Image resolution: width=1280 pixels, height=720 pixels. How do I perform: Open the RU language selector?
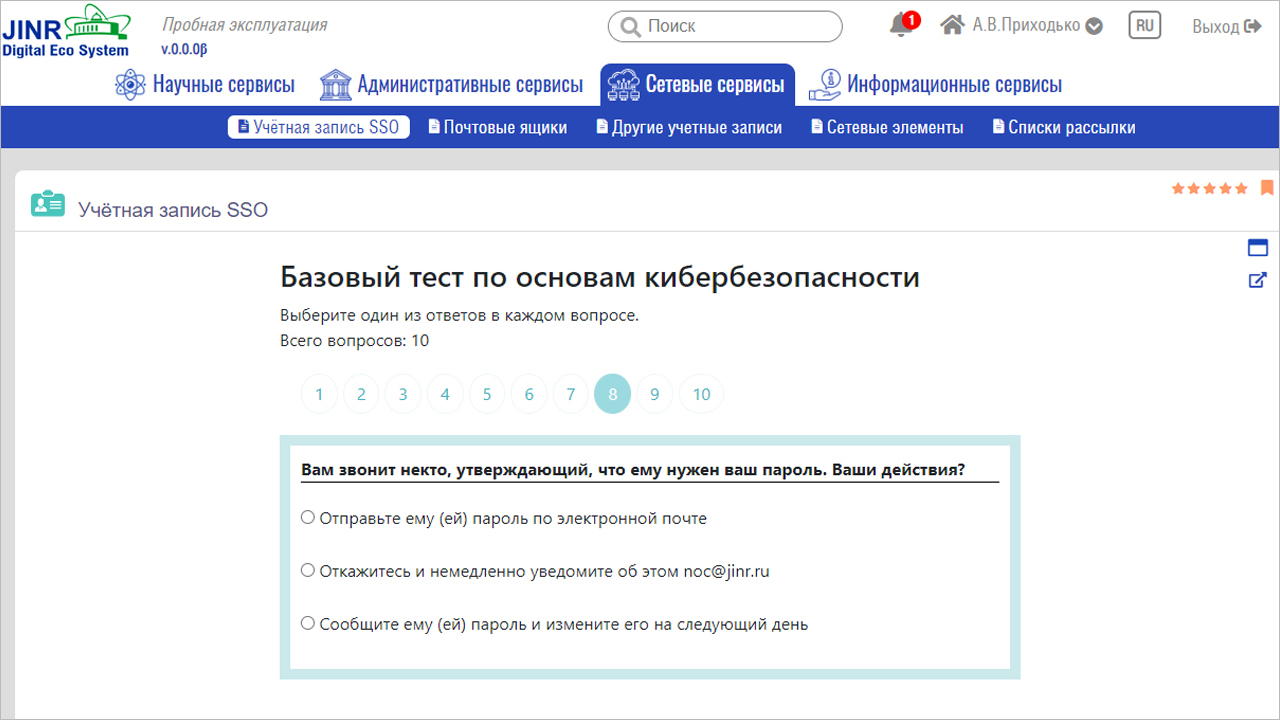(x=1144, y=26)
